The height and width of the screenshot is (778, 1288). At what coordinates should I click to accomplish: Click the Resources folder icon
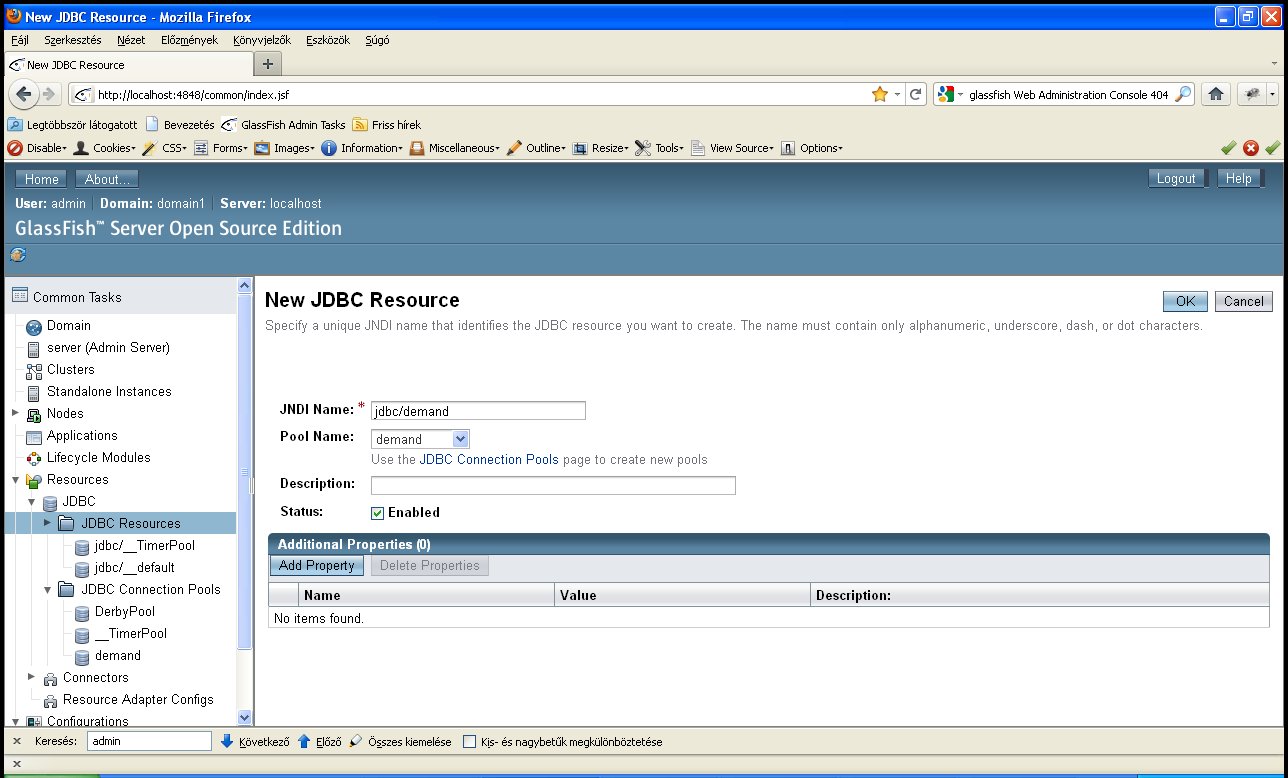click(33, 480)
